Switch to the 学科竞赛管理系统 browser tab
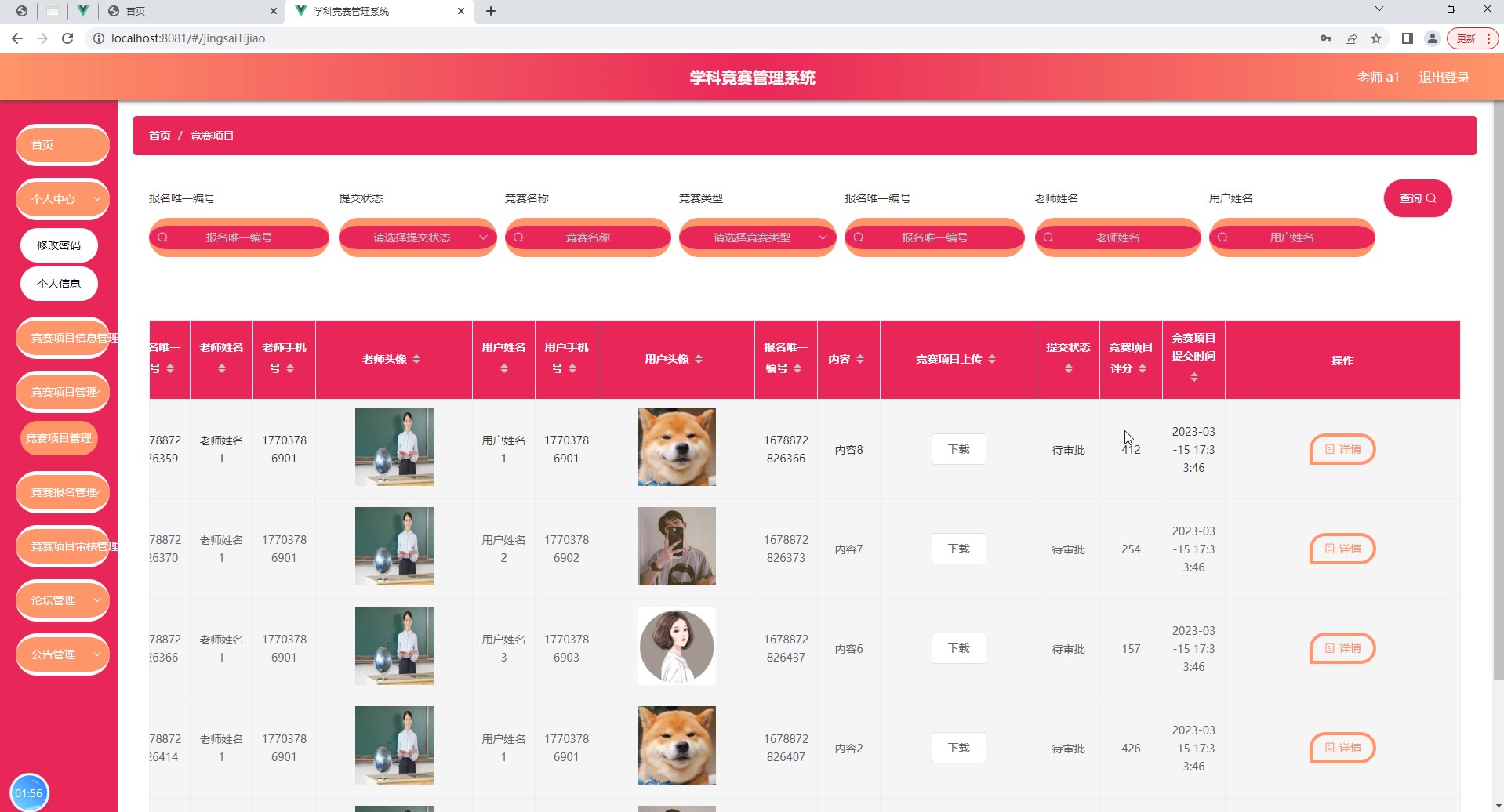 [x=380, y=11]
